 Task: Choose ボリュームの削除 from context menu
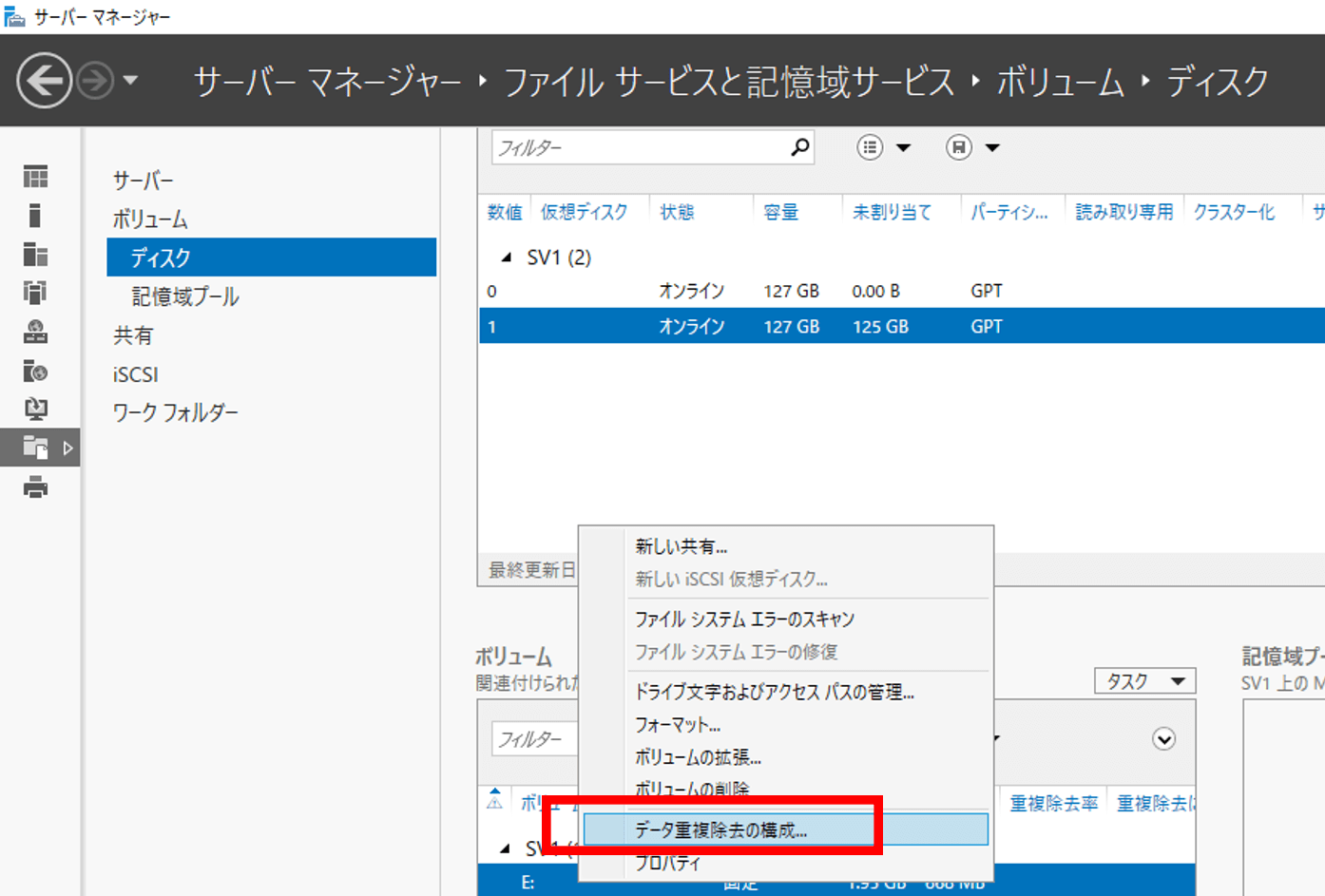[x=692, y=789]
